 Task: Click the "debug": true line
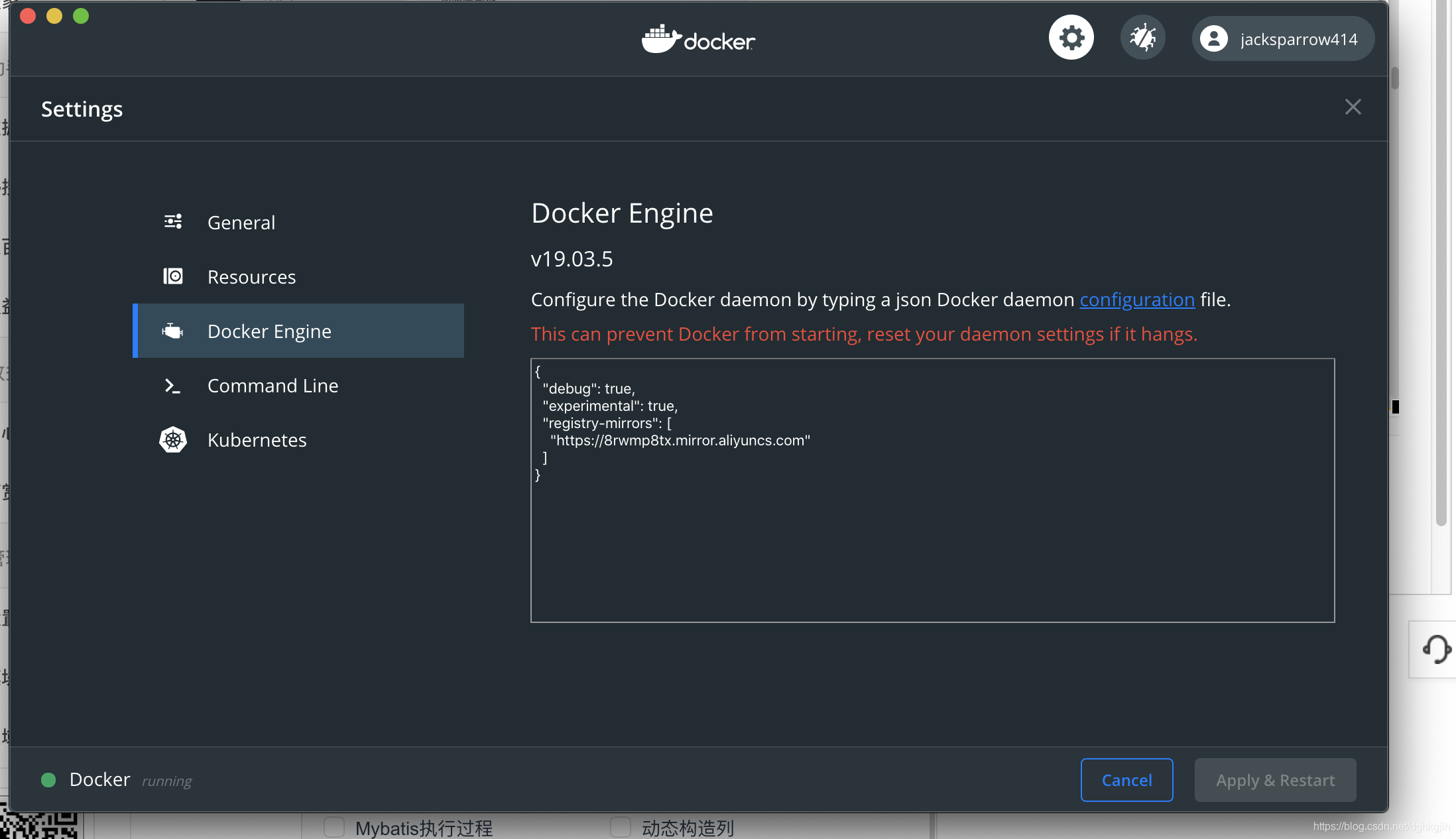pyautogui.click(x=589, y=389)
